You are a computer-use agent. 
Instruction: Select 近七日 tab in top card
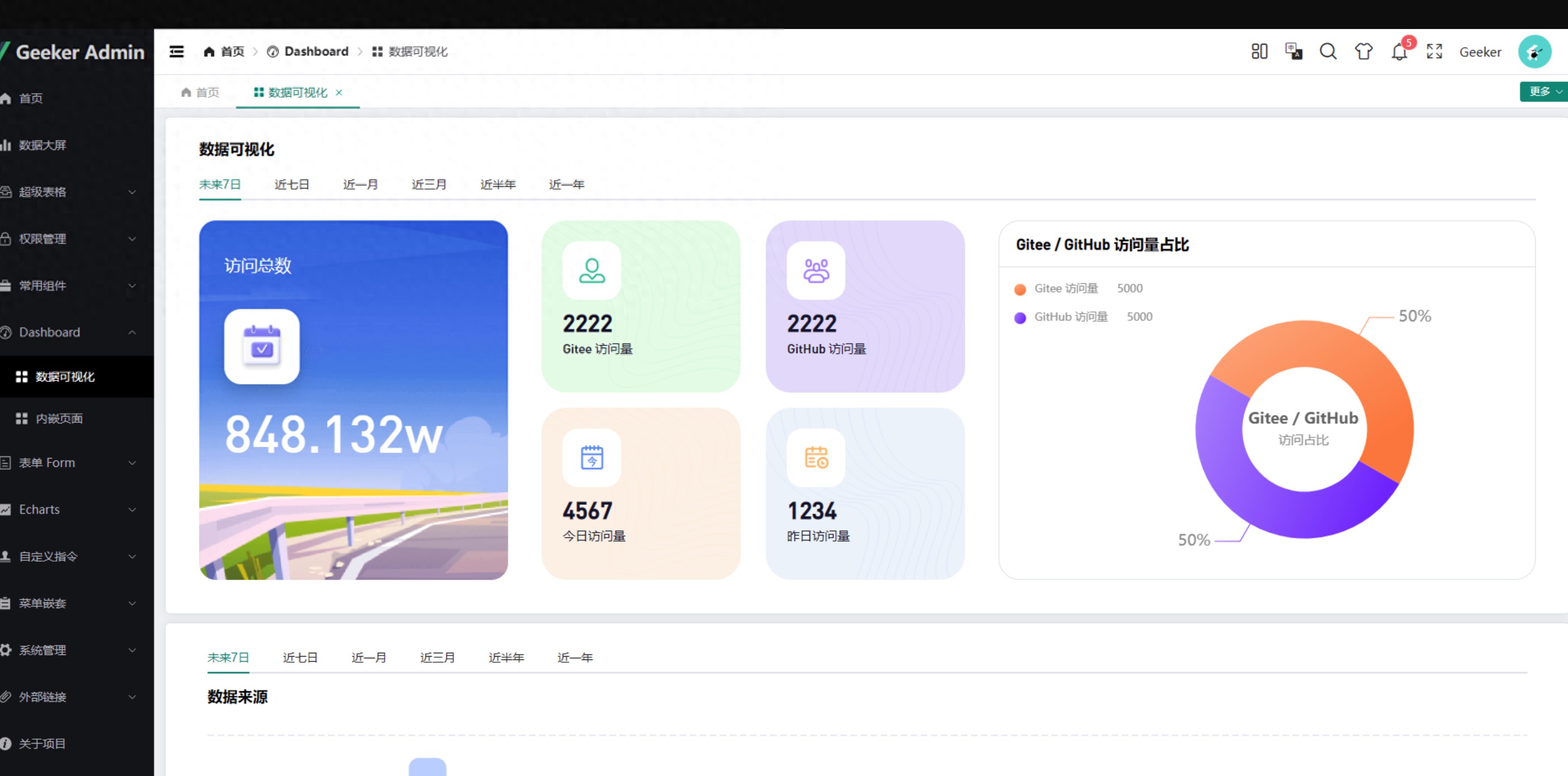pyautogui.click(x=292, y=185)
